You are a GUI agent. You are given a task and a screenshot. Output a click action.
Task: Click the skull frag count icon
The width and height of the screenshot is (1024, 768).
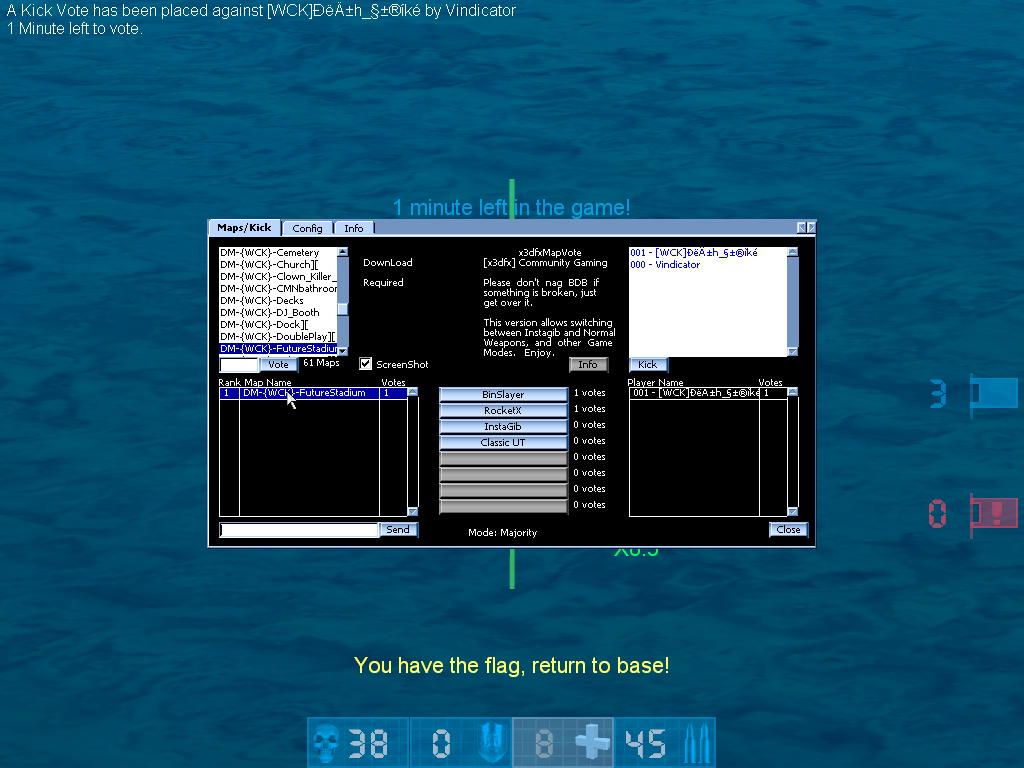pos(324,743)
